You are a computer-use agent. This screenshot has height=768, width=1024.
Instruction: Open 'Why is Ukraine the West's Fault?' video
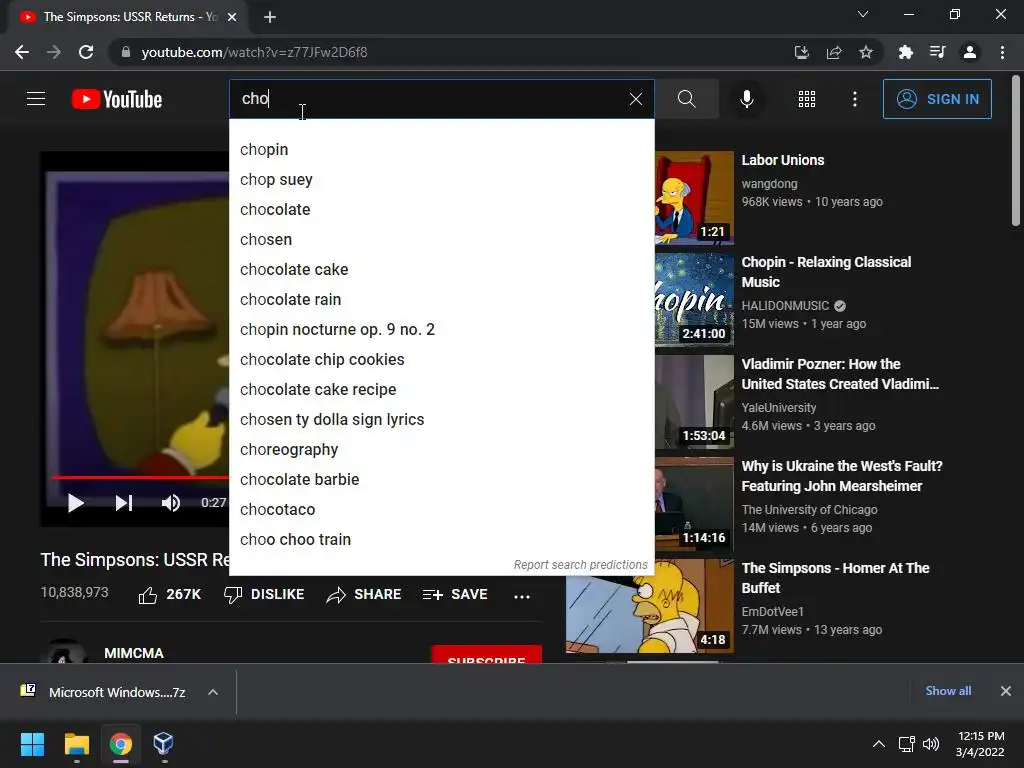(842, 475)
